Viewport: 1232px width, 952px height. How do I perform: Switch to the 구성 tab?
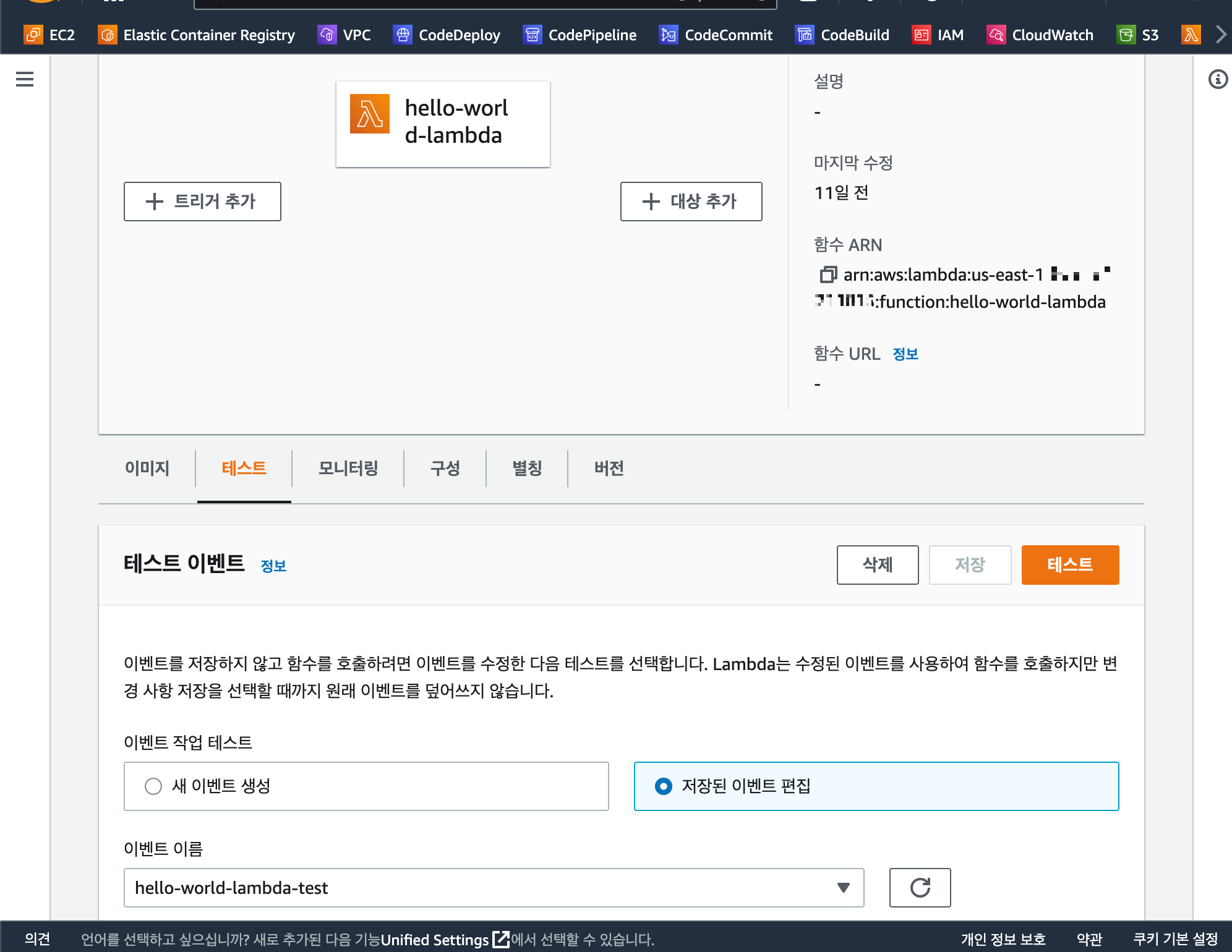[445, 469]
